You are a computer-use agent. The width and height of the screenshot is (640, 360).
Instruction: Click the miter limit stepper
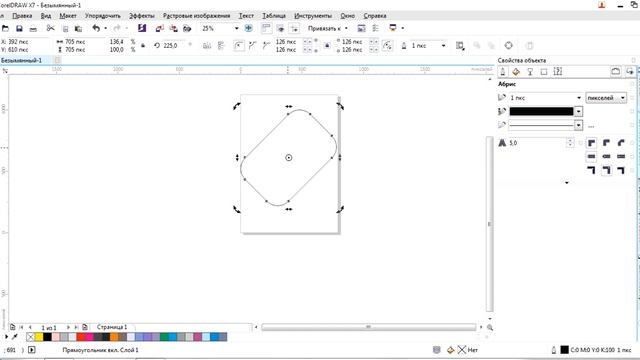tap(570, 143)
